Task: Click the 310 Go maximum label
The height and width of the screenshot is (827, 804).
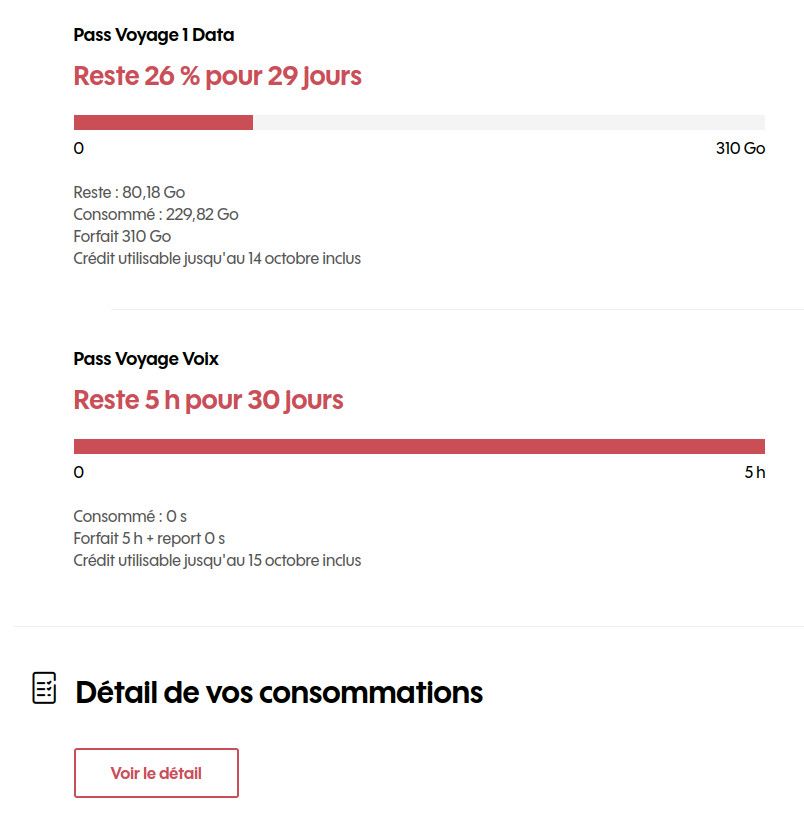Action: 740,149
